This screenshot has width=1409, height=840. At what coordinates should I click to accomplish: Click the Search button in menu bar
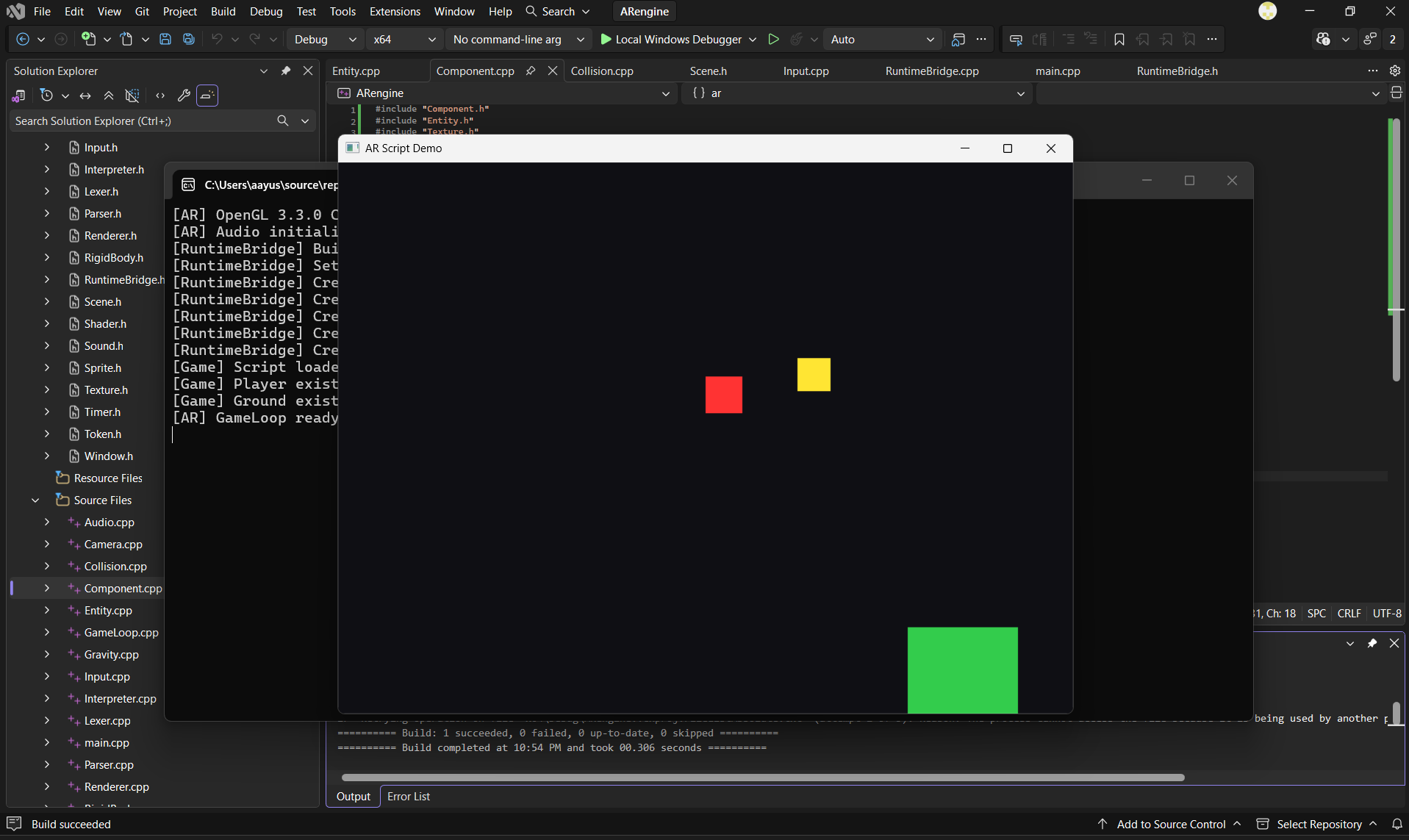[558, 11]
